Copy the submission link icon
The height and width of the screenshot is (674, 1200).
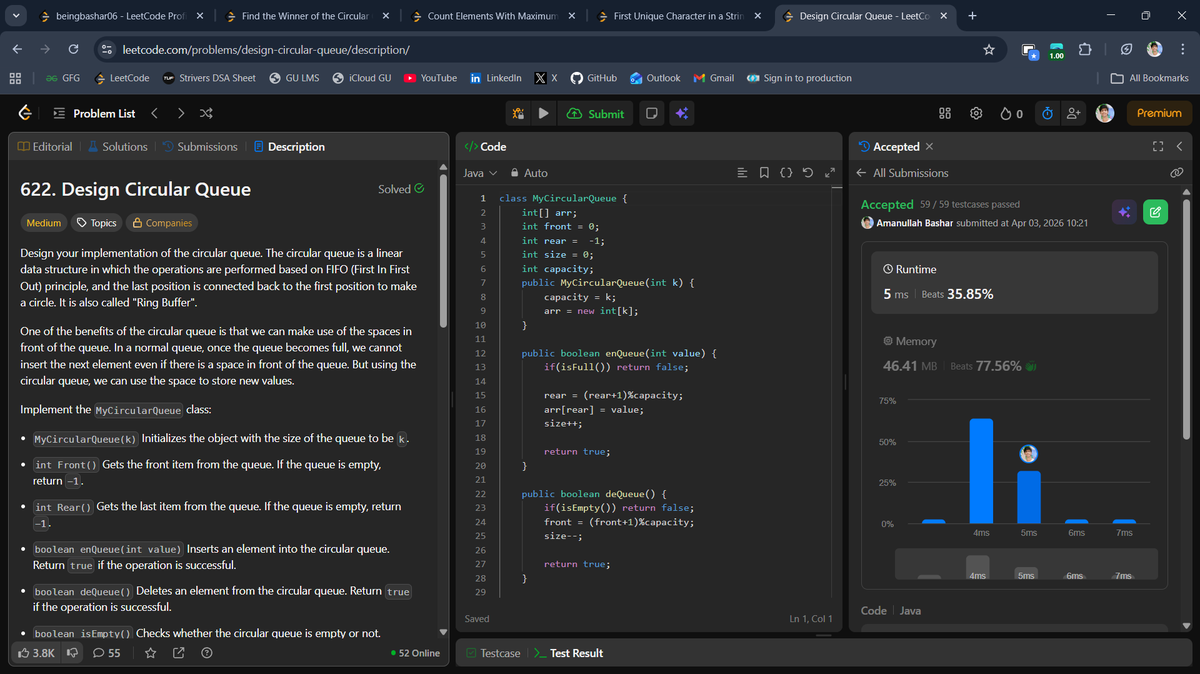tap(1177, 173)
